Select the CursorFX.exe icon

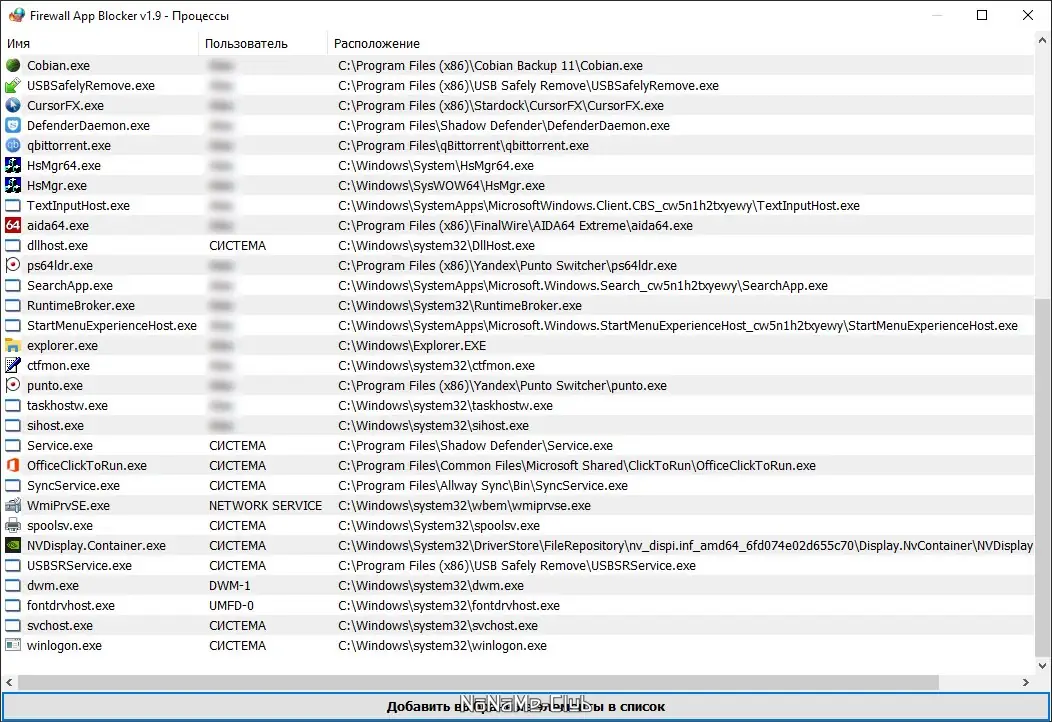tap(13, 105)
